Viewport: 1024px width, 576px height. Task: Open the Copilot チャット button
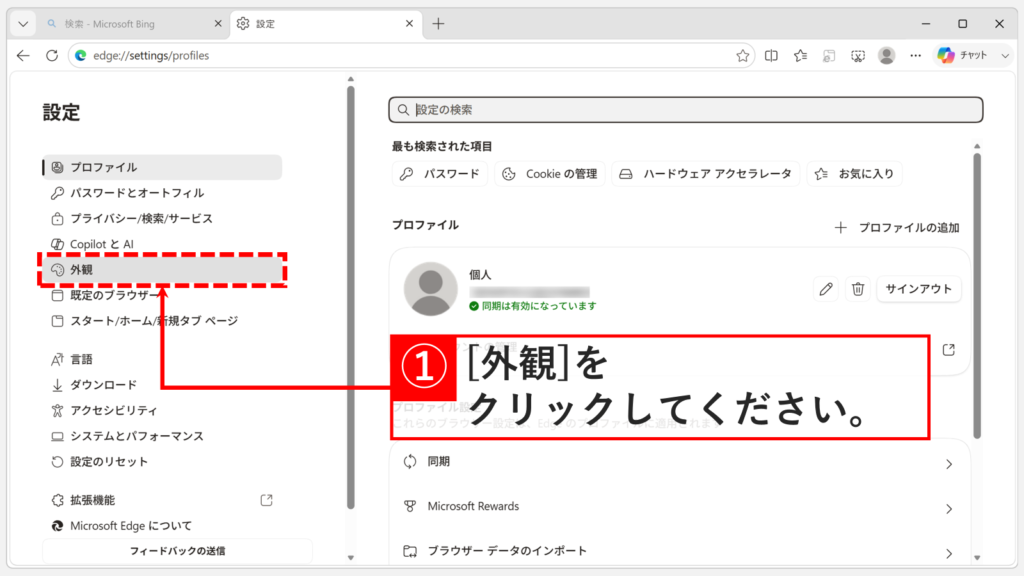pyautogui.click(x=963, y=56)
